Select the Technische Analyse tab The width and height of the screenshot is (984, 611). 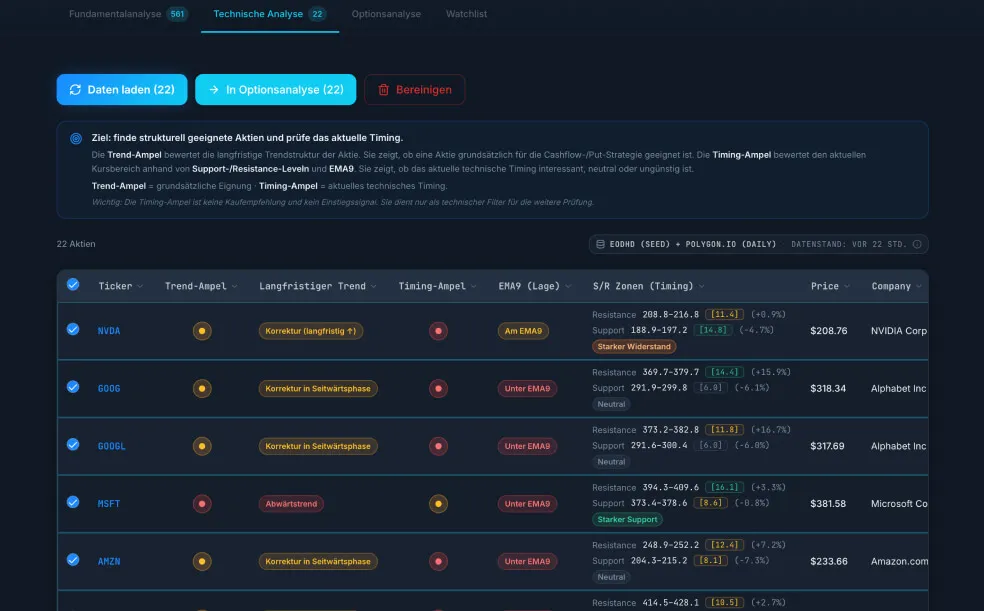(x=270, y=14)
